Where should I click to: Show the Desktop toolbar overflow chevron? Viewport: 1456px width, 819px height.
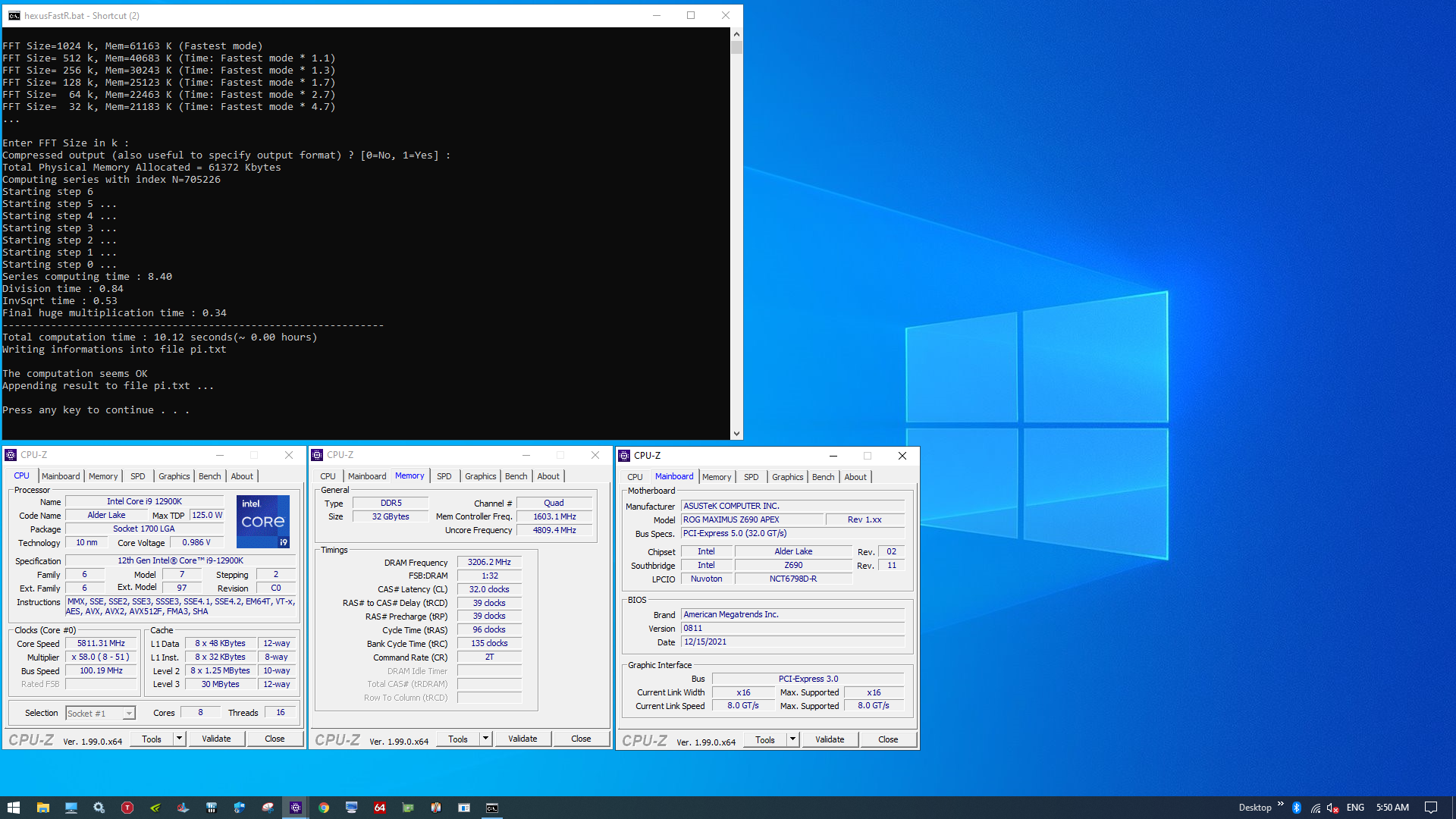[x=1281, y=804]
